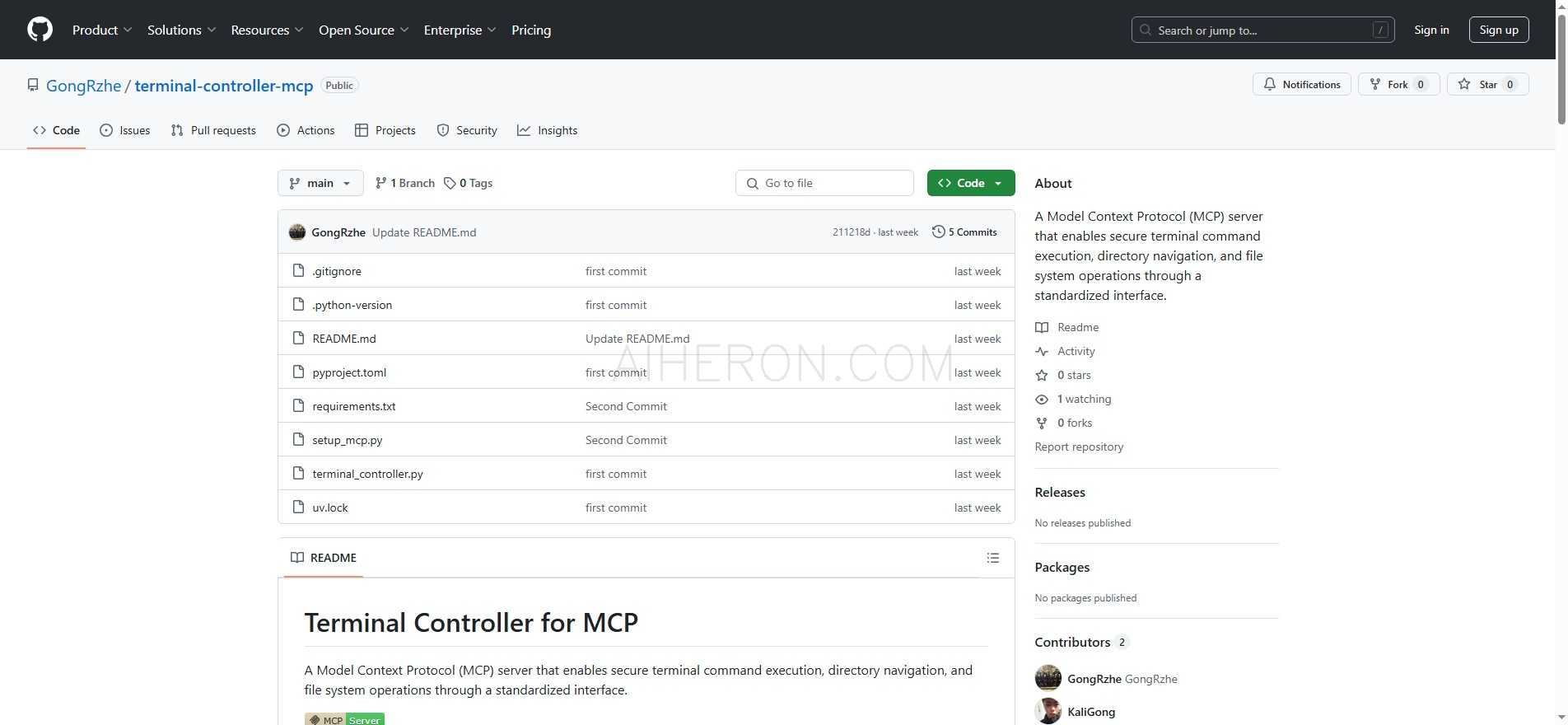Open 'Update README.md' message in README.md row
Viewport: 1568px width, 725px height.
[x=637, y=339]
